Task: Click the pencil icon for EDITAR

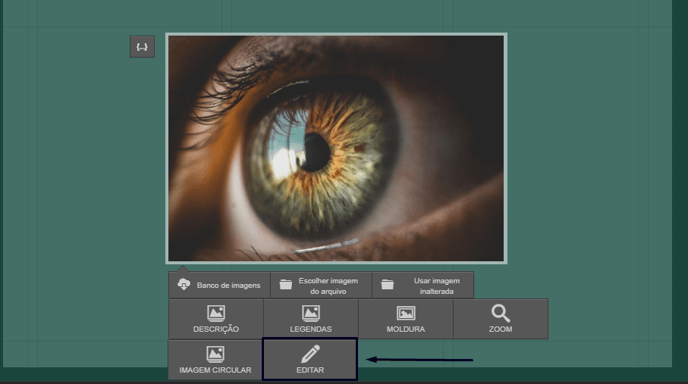Action: pos(310,354)
